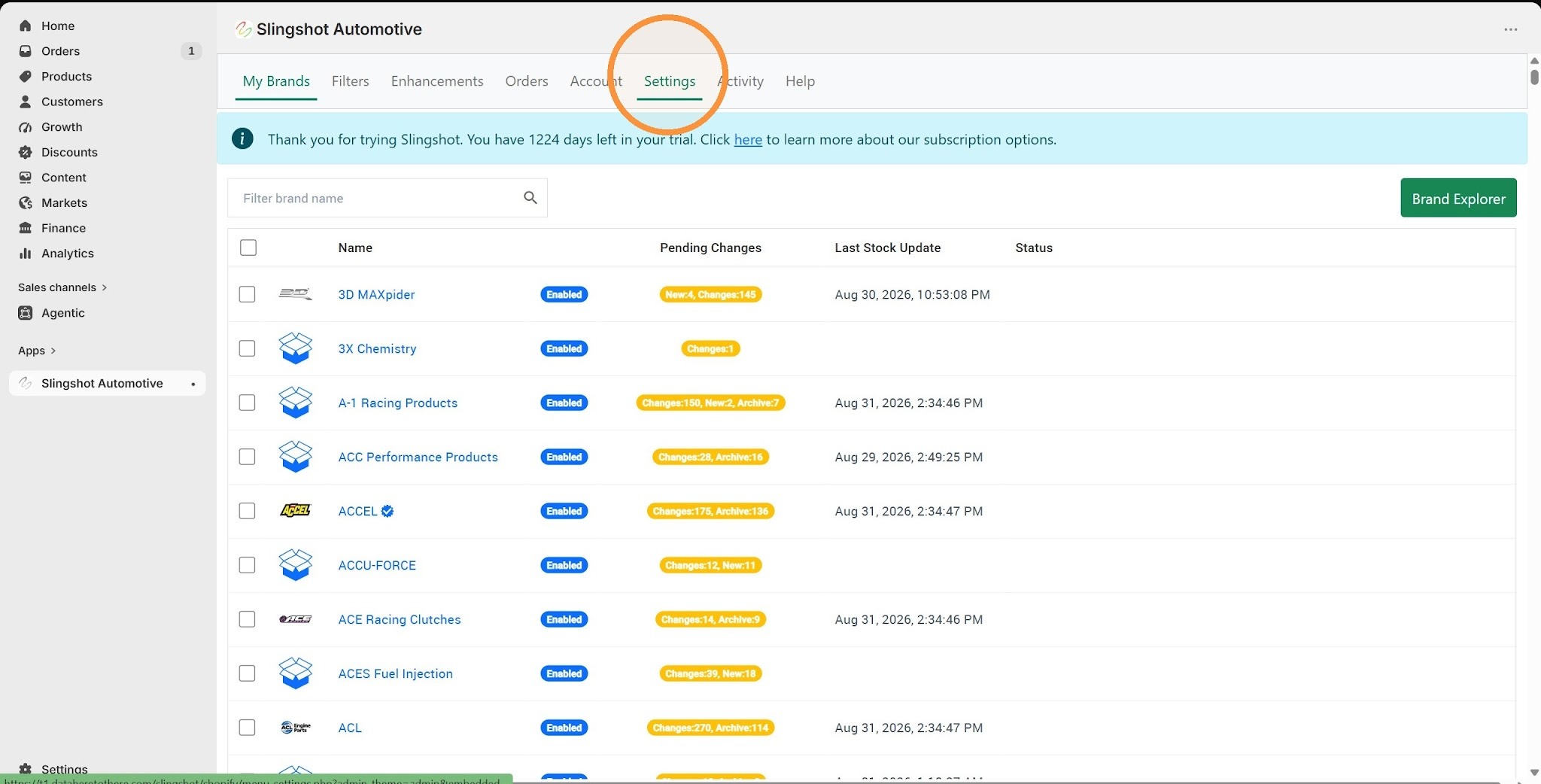Viewport: 1541px width, 784px height.
Task: Open Orders via its inbox icon
Action: (26, 51)
